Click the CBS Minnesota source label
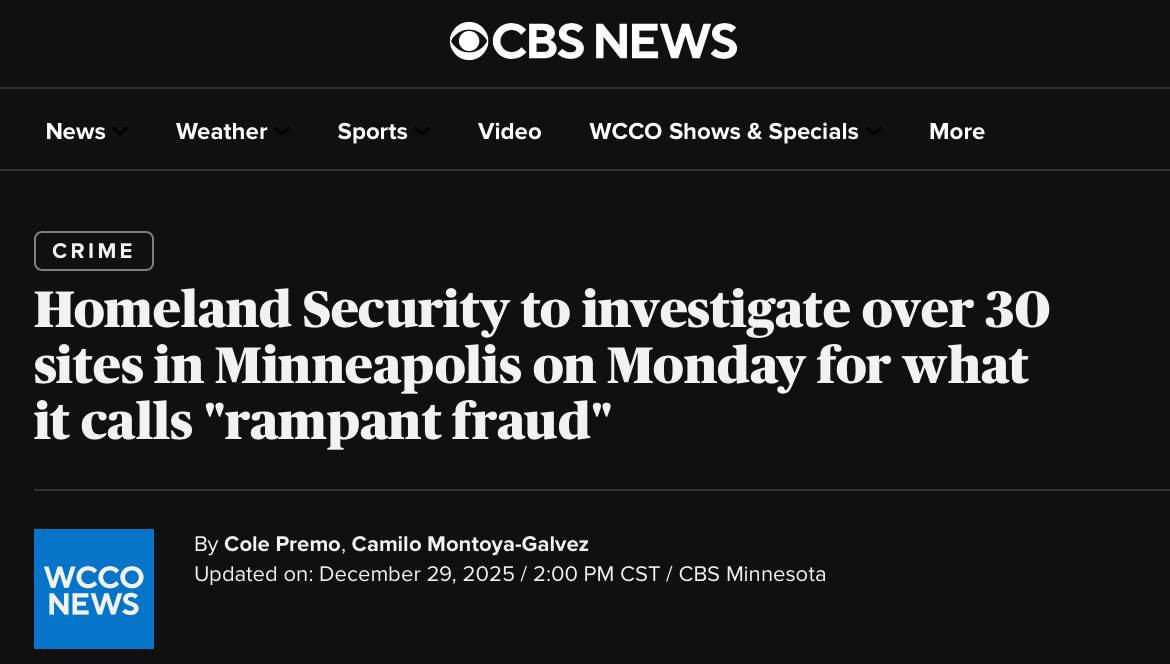1170x664 pixels. pyautogui.click(x=752, y=574)
